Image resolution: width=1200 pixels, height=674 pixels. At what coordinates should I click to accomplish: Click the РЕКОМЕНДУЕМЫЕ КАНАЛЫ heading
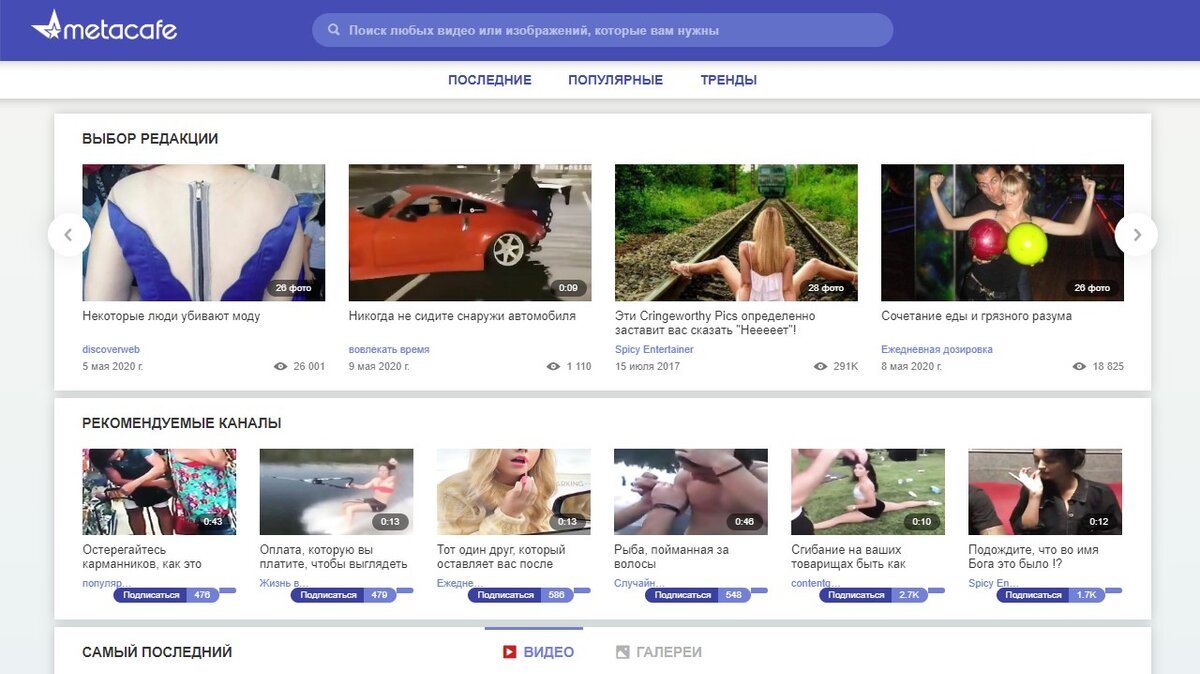tap(182, 424)
